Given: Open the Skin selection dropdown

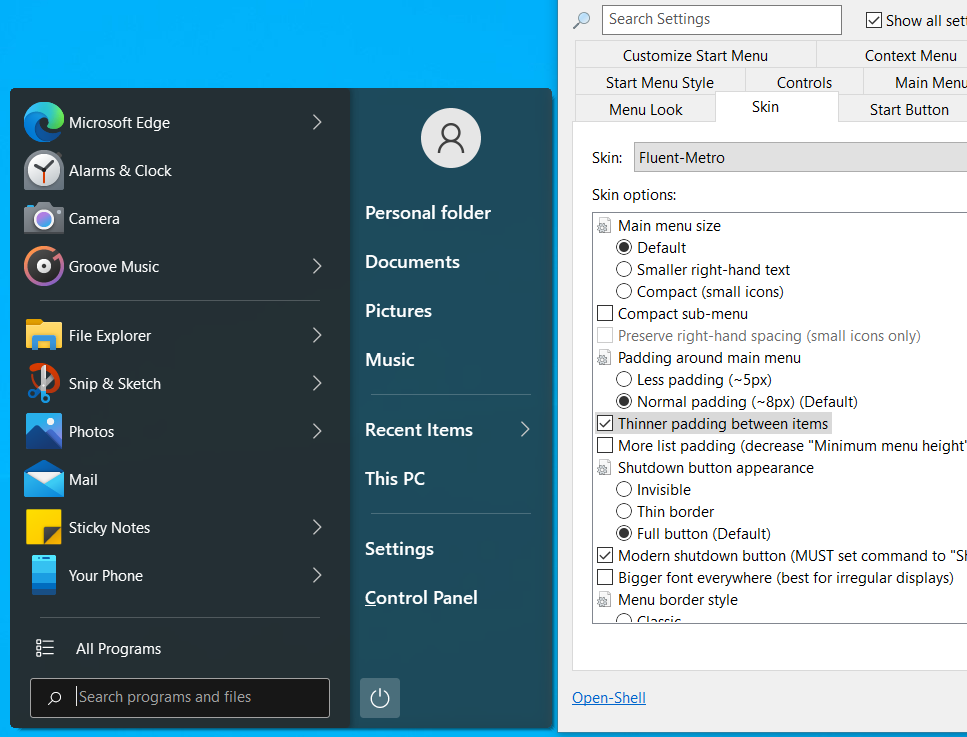Looking at the screenshot, I should coord(800,157).
